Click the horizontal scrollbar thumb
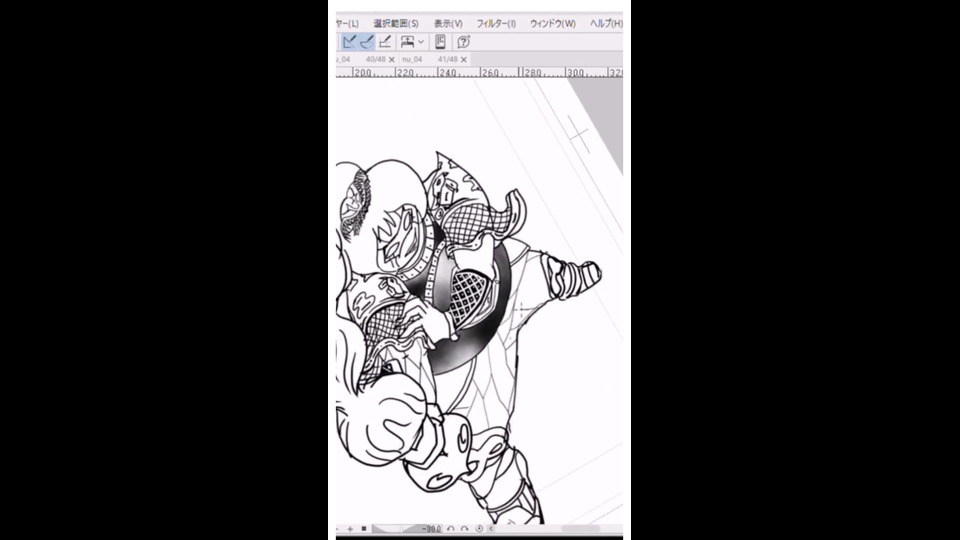 pos(580,528)
